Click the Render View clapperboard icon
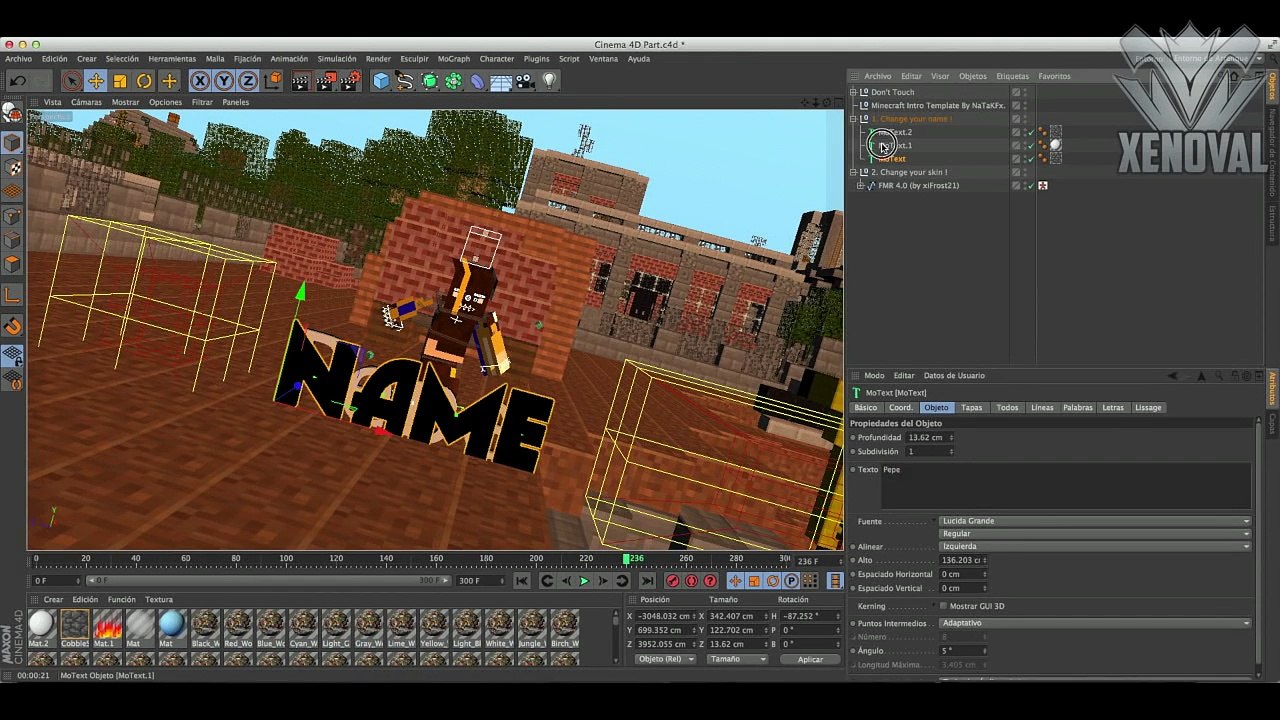 pos(300,81)
